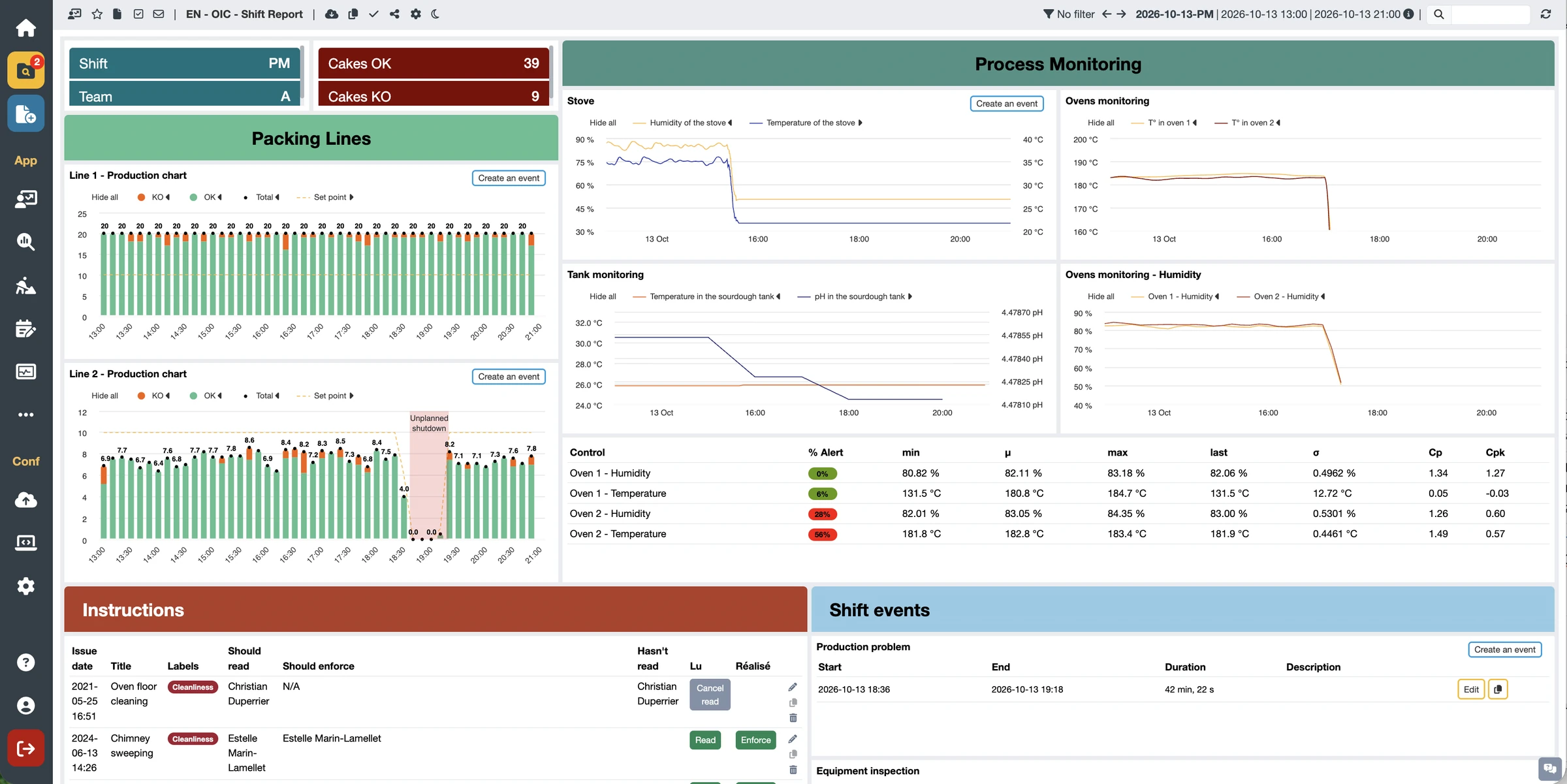Click the envelope mail icon in toolbar
The width and height of the screenshot is (1567, 784).
159,14
